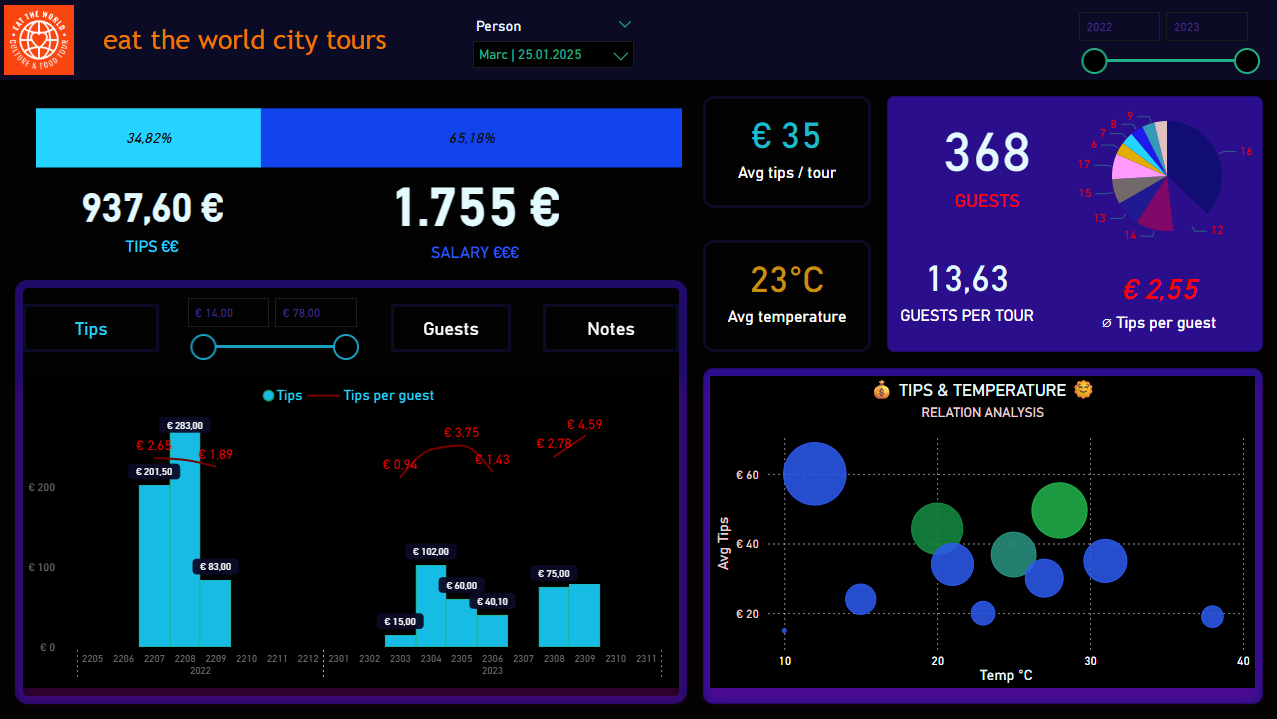Click the € 283,00 bar in tips chart

[185, 540]
